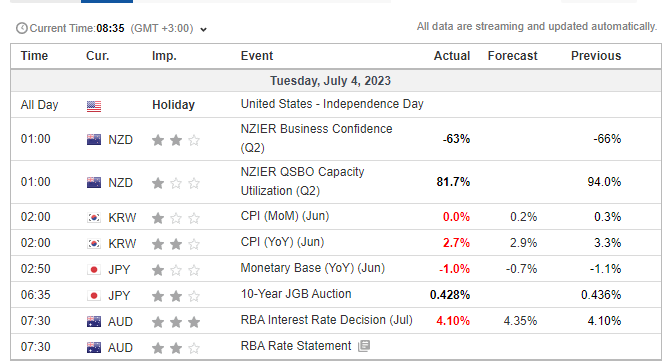This screenshot has width=666, height=361.
Task: Click South Korea flag in CPI (MoM) row
Action: coord(94,218)
